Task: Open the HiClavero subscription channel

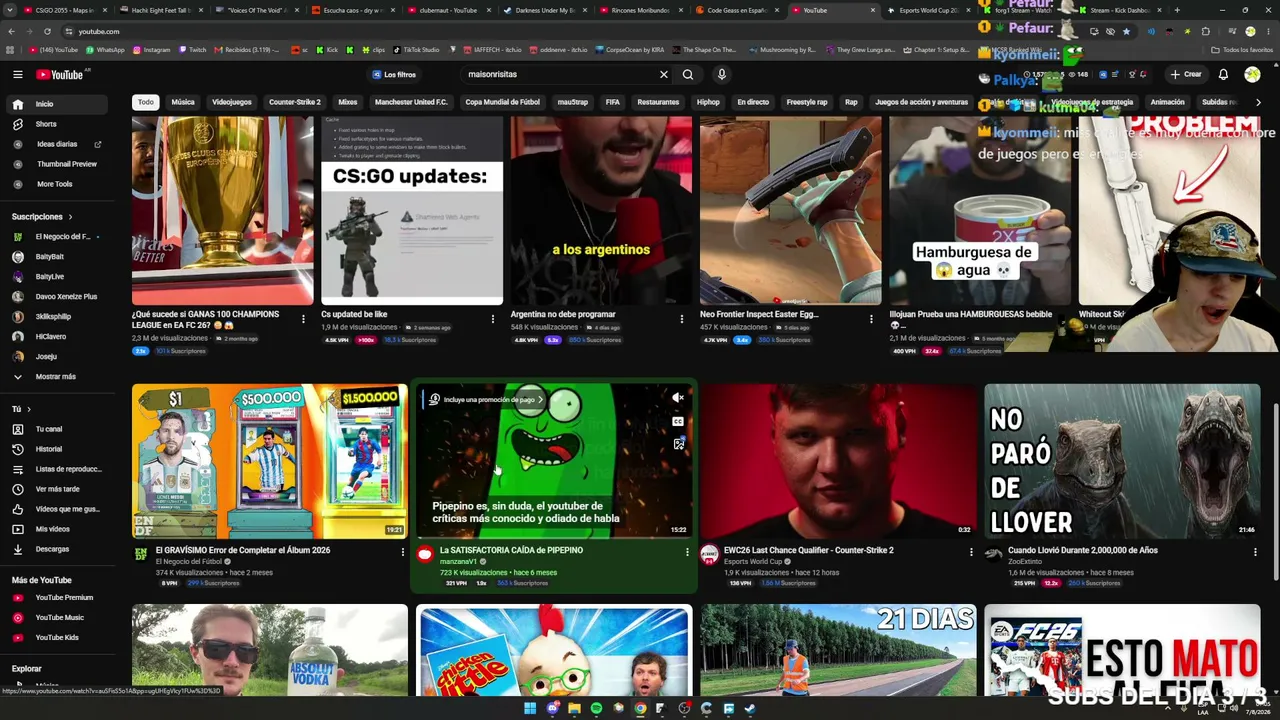Action: point(58,336)
